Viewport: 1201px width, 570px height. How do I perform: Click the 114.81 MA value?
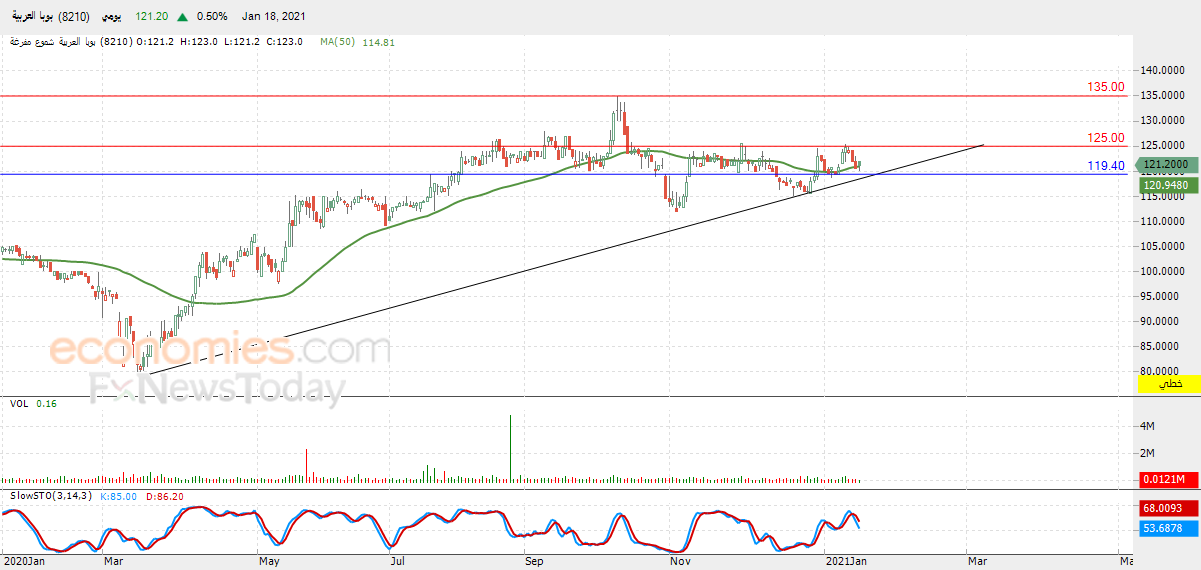pos(379,42)
